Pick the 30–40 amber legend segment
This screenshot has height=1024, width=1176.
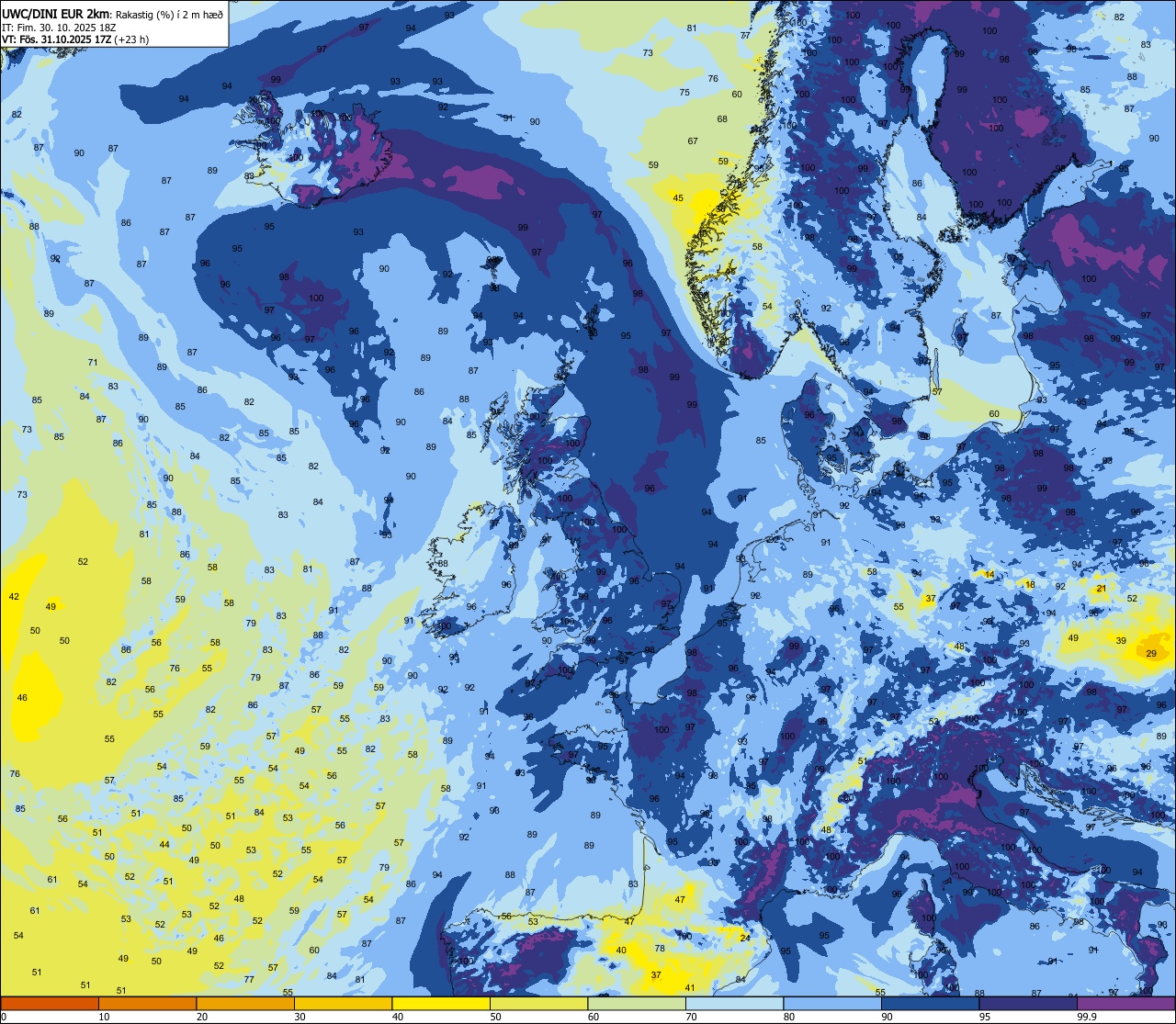[x=344, y=1003]
